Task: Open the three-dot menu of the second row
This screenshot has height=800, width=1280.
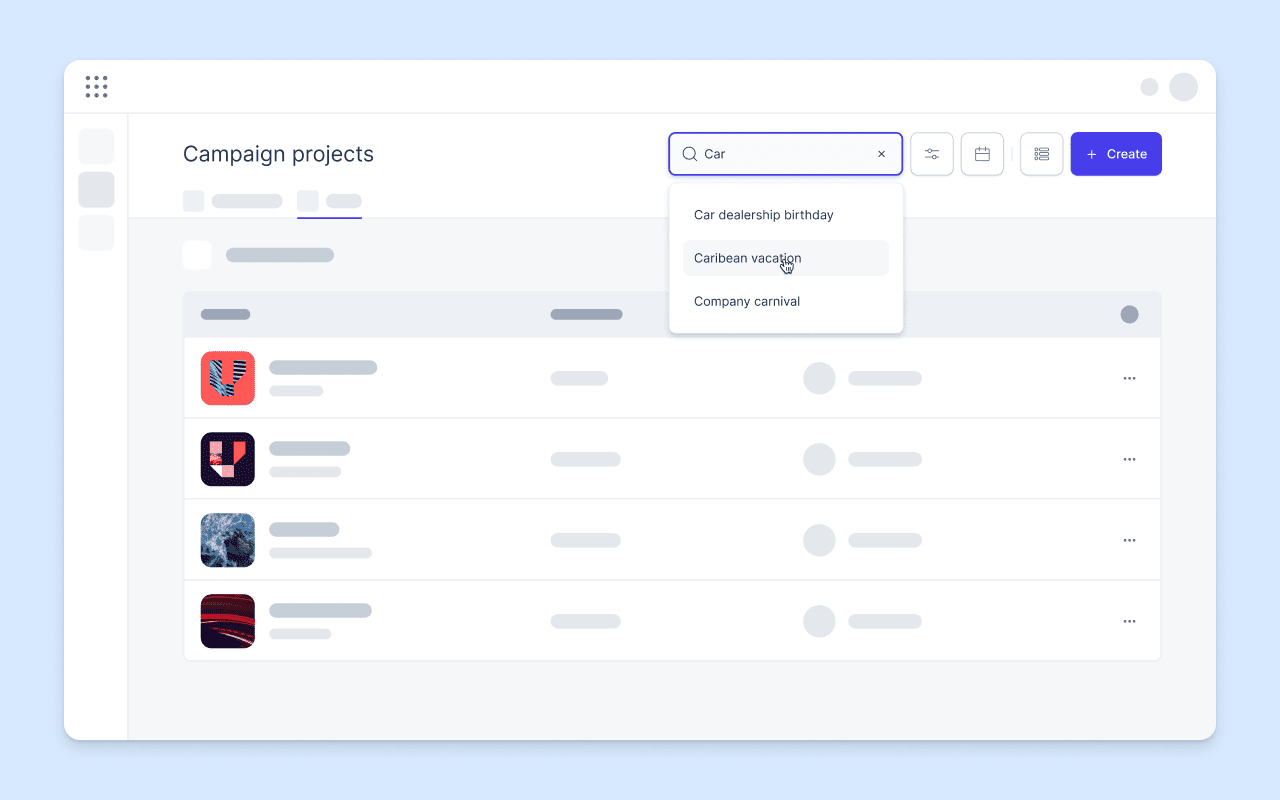Action: click(x=1129, y=459)
